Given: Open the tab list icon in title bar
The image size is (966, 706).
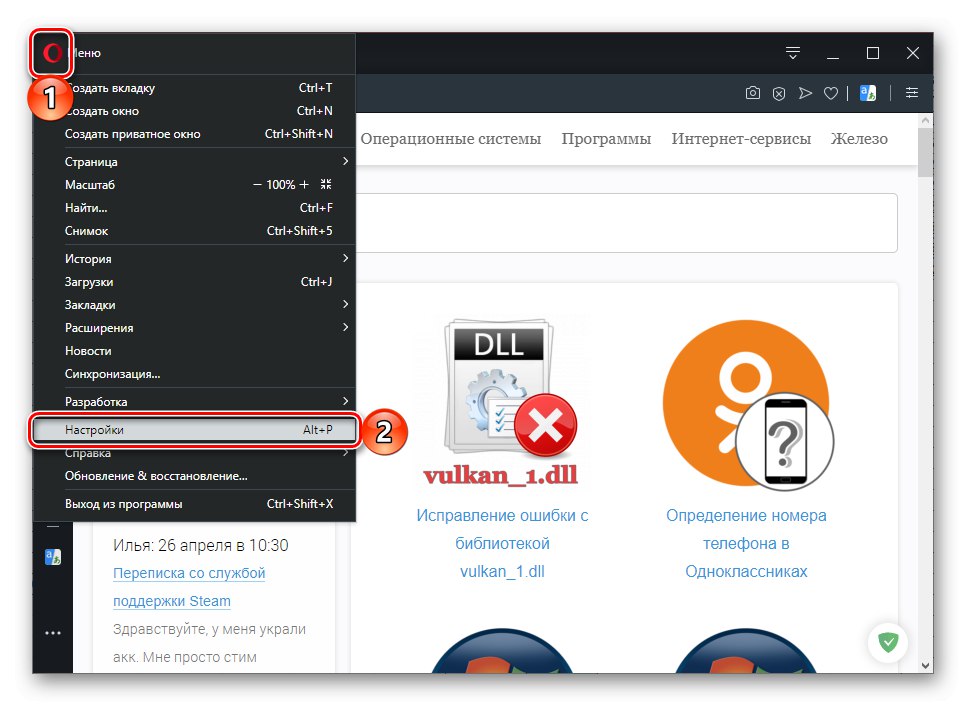Looking at the screenshot, I should click(793, 53).
